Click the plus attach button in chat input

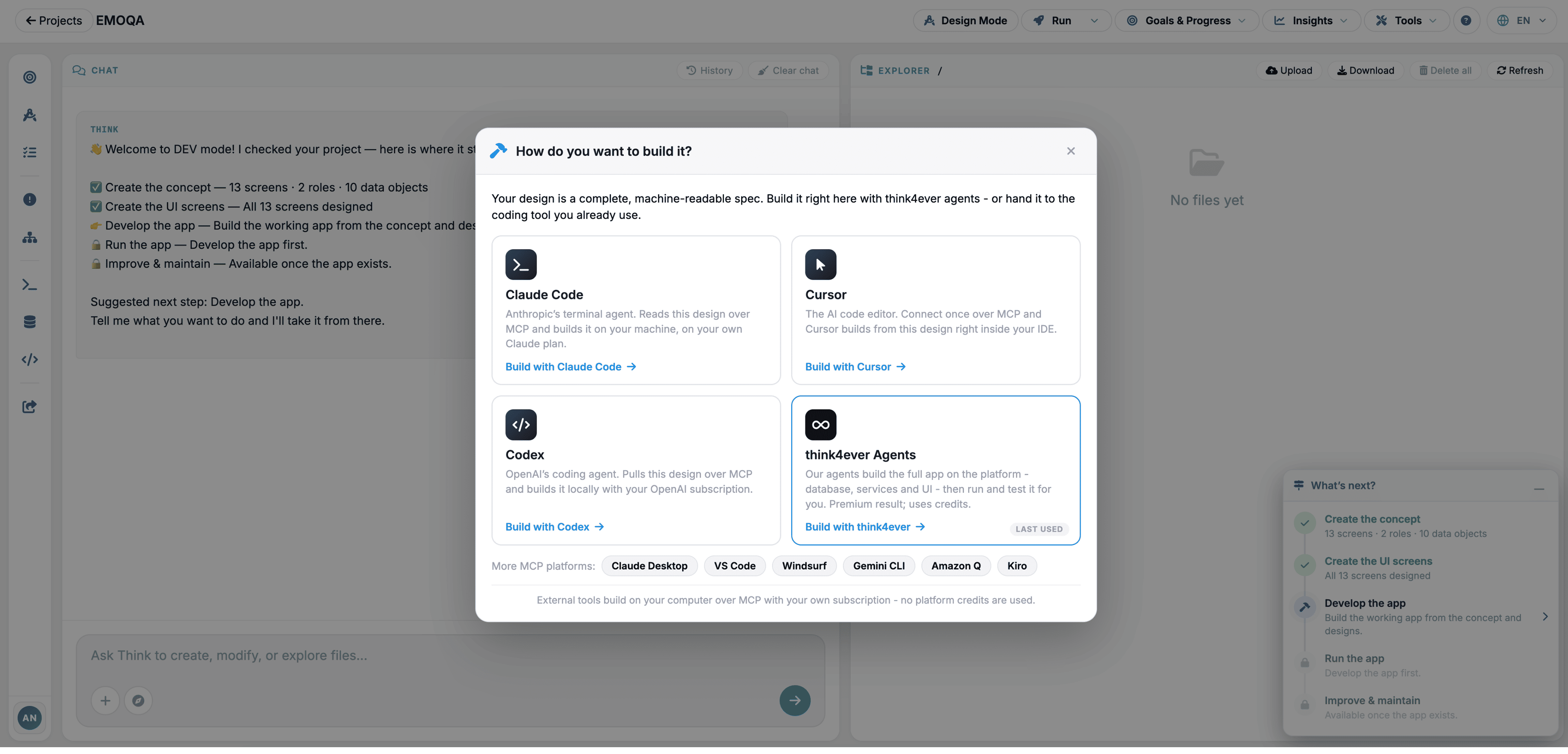(x=105, y=701)
